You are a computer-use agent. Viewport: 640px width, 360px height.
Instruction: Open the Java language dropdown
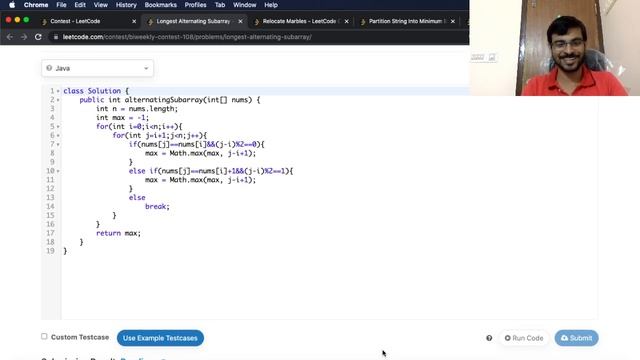pos(97,68)
